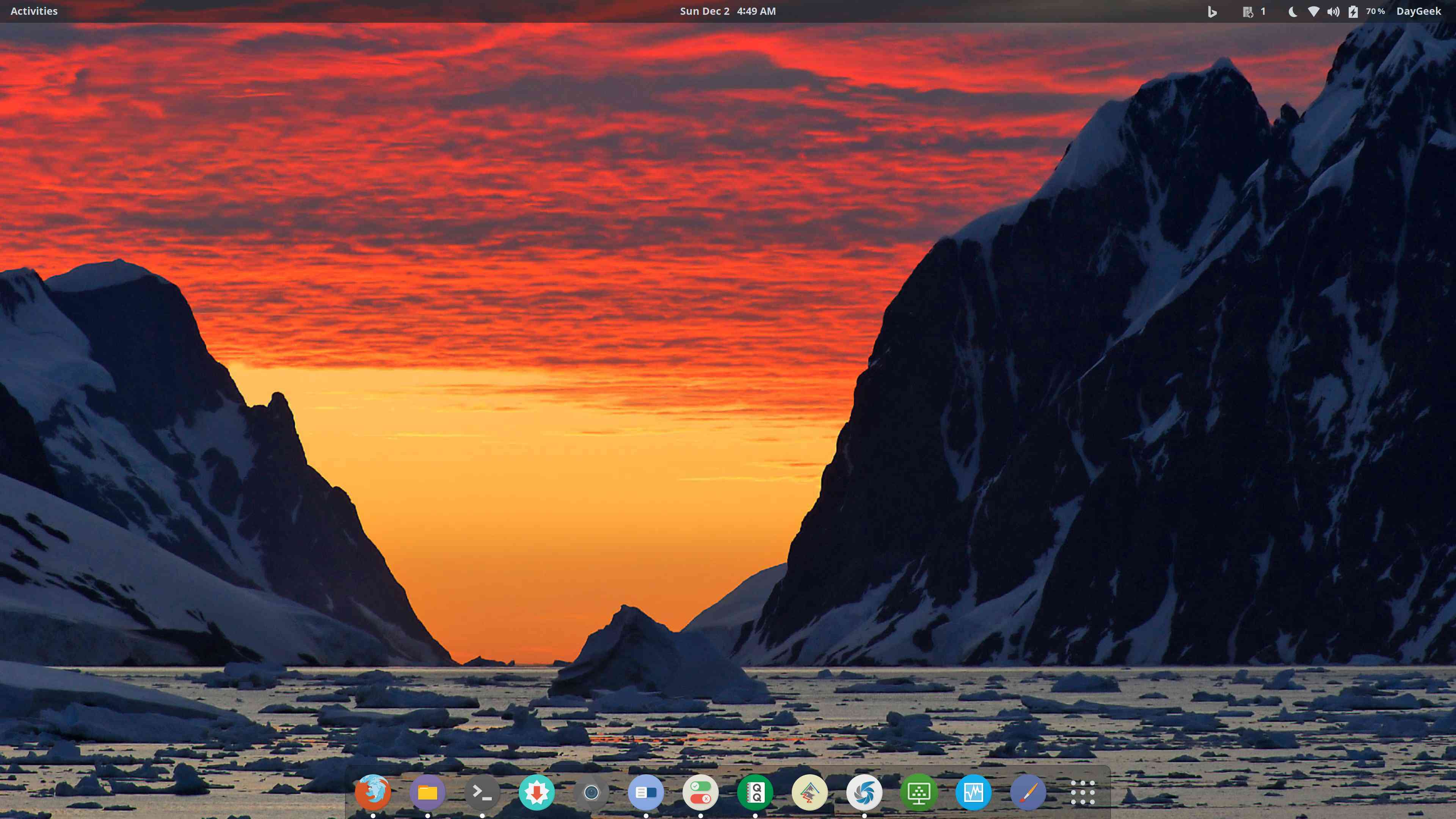Click the Bing icon in the top bar

1212,11
